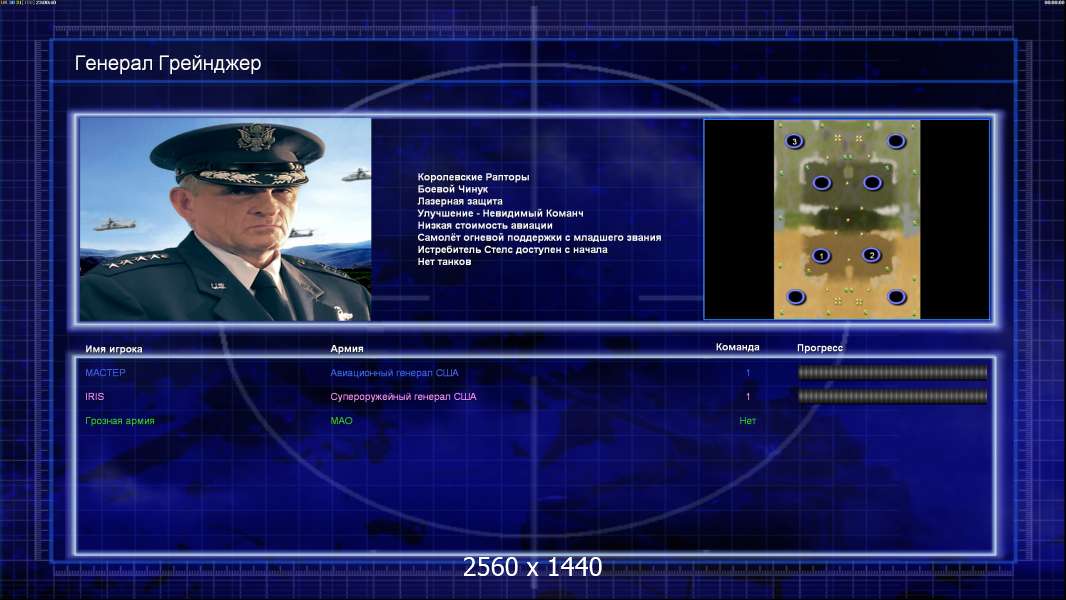Select player name 'Грозная армия'
The width and height of the screenshot is (1066, 600).
(x=120, y=421)
